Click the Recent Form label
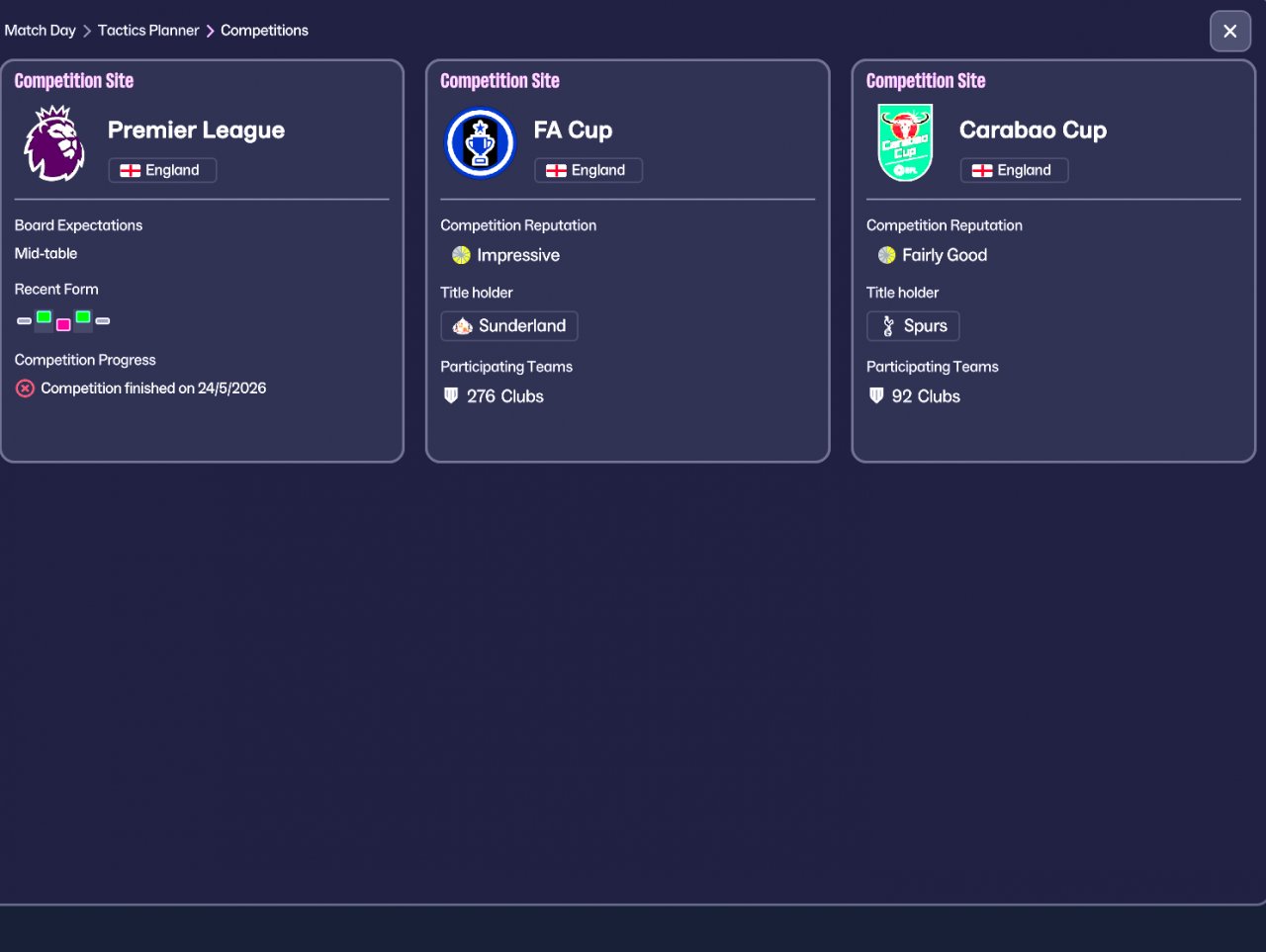The width and height of the screenshot is (1266, 952). (56, 289)
